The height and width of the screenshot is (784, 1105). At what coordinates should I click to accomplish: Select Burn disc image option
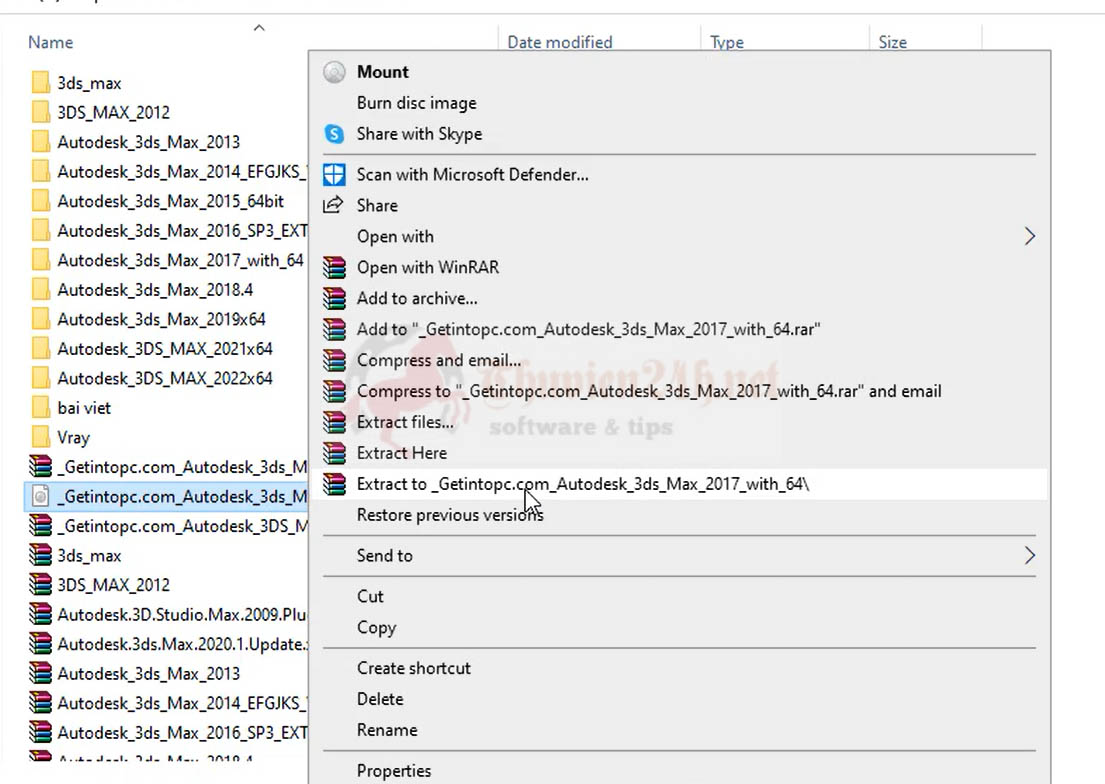coord(416,103)
